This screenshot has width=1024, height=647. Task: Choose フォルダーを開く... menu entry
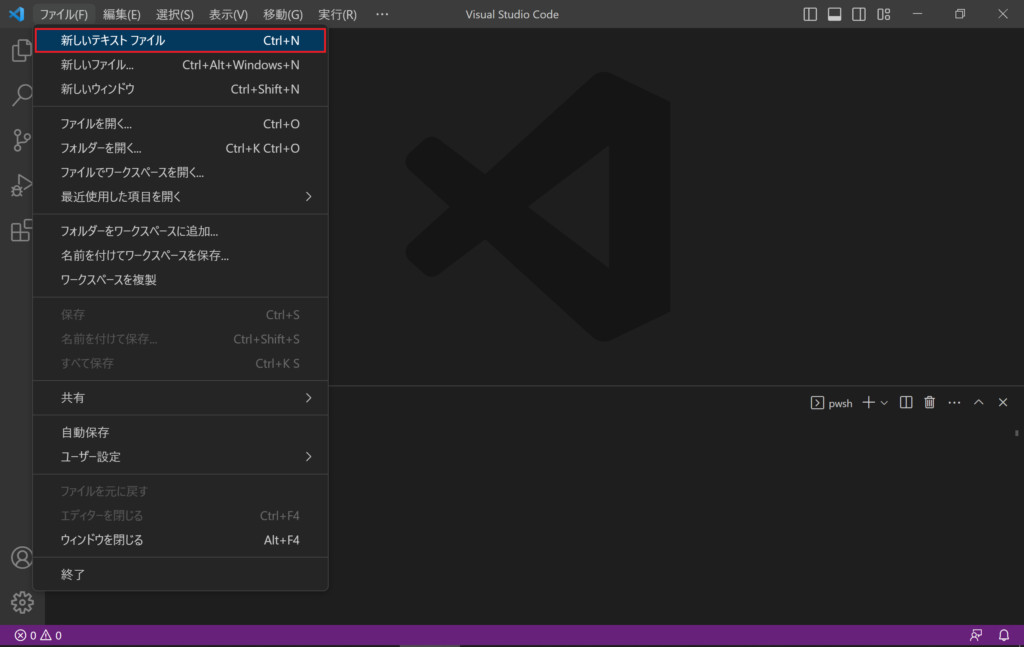180,148
